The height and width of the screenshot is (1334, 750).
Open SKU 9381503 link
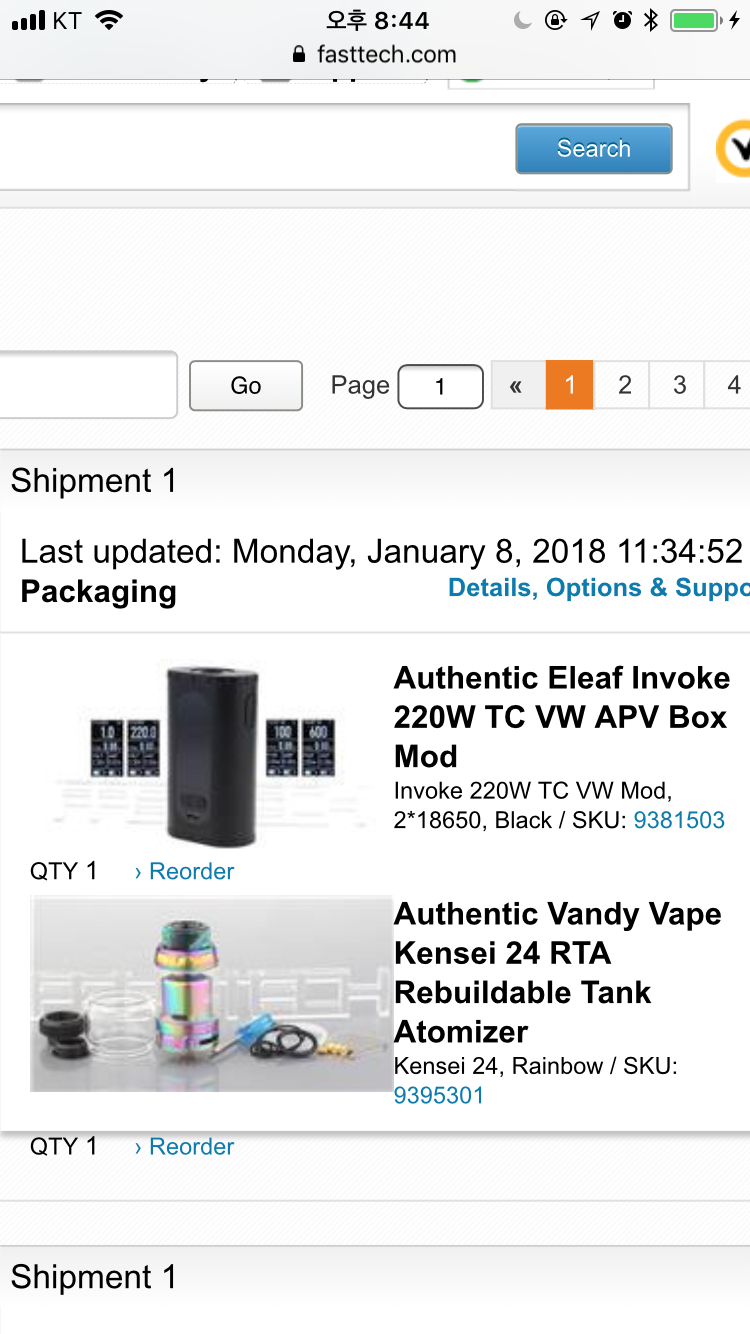coord(679,820)
